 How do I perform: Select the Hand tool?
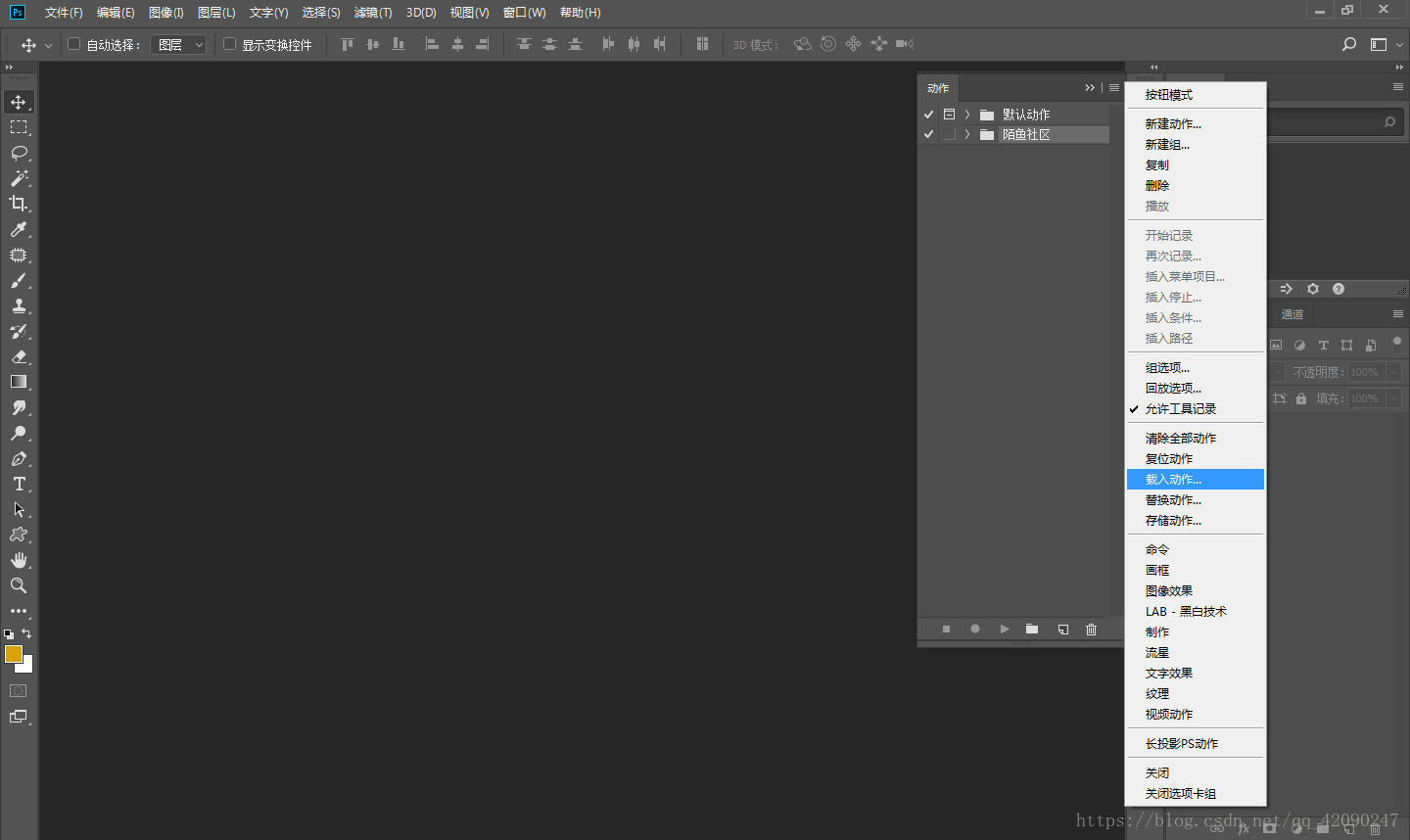click(x=19, y=560)
